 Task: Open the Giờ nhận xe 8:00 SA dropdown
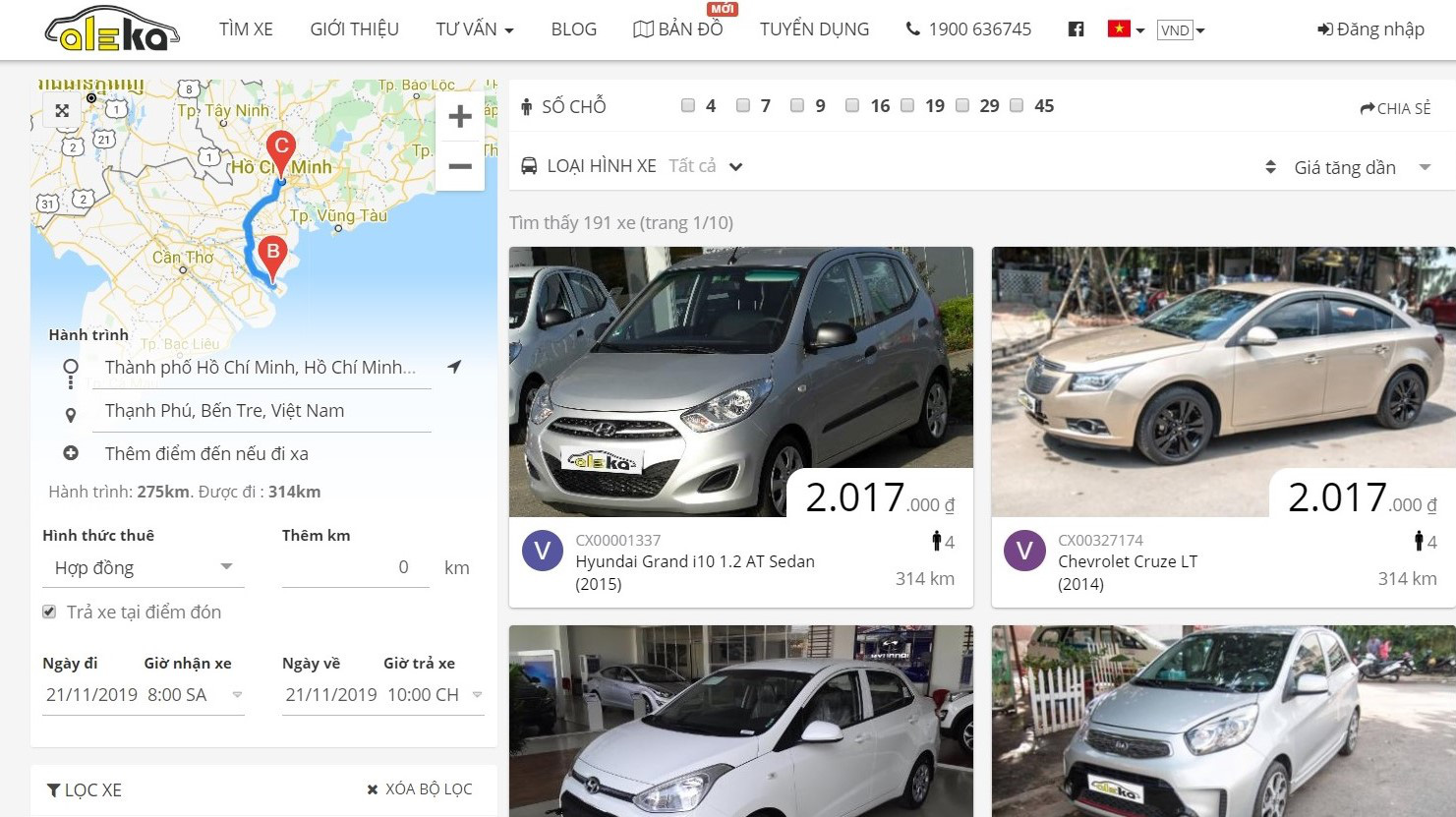194,695
